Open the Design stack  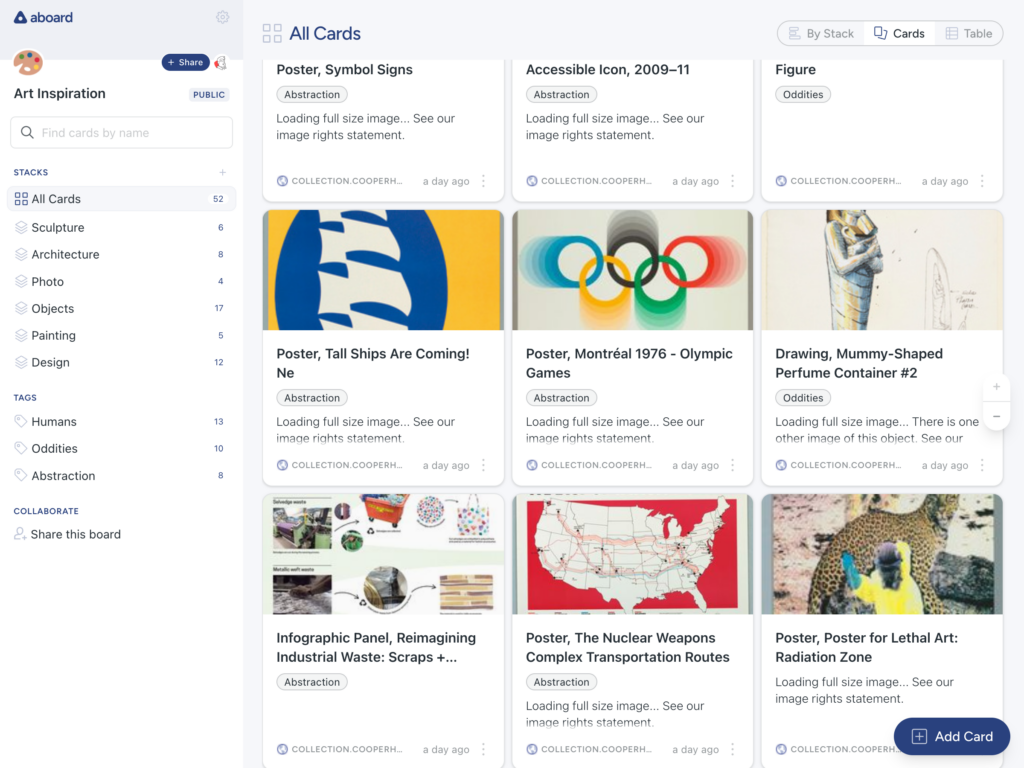121,362
